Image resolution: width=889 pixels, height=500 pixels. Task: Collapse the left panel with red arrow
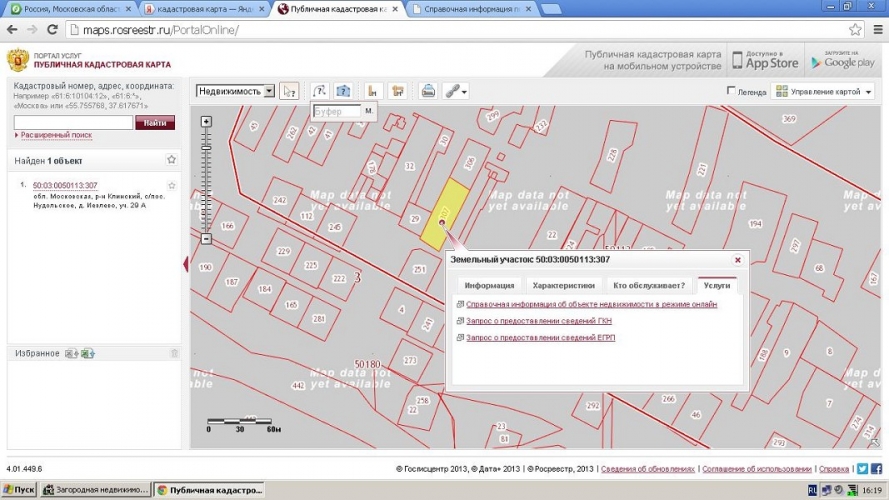[x=186, y=264]
